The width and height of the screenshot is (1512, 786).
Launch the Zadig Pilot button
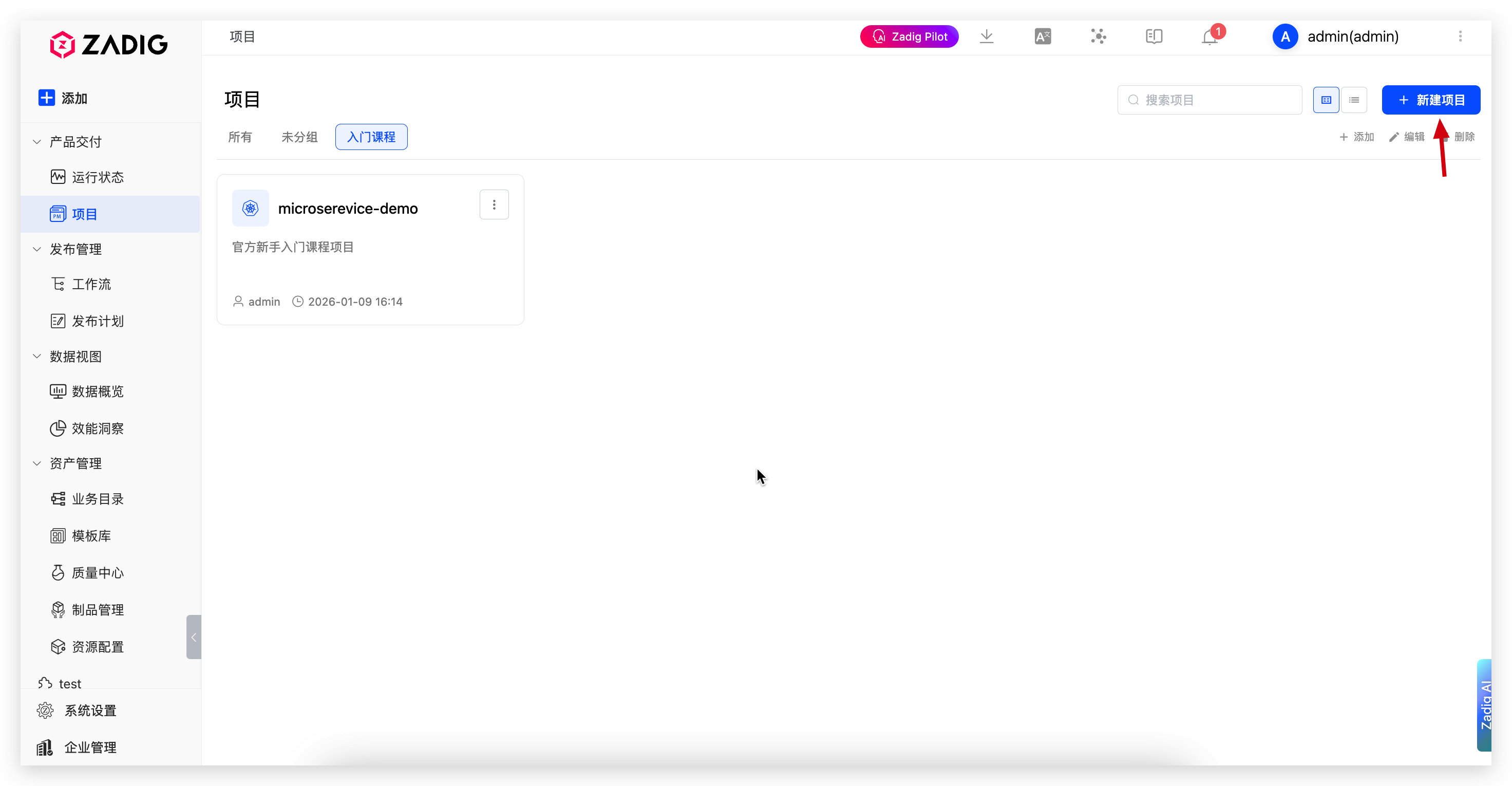(x=909, y=36)
